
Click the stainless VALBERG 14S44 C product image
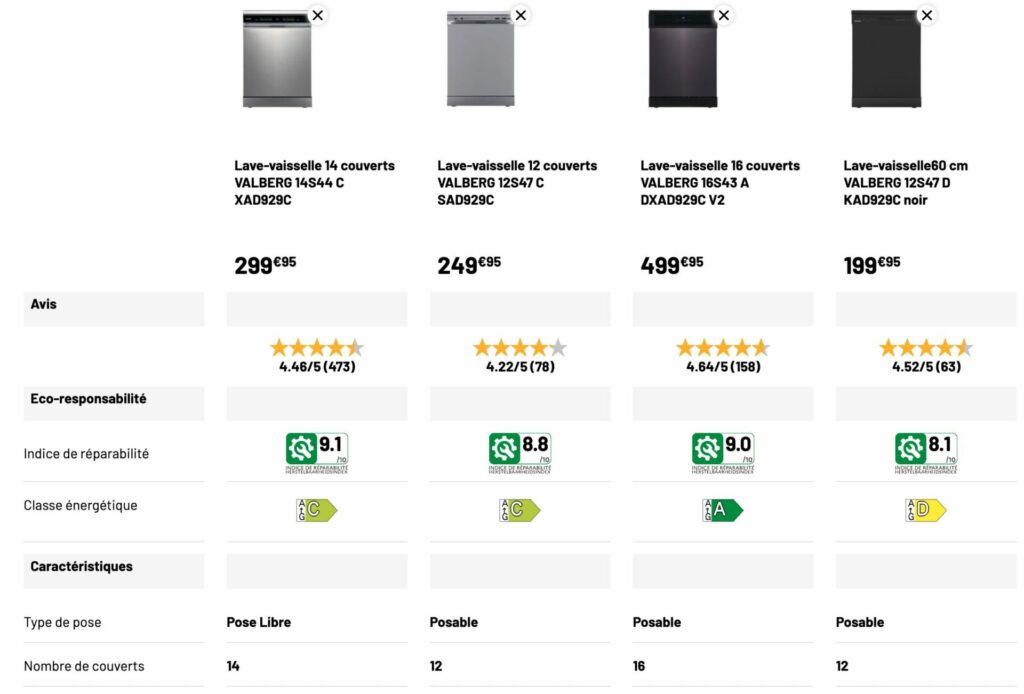[x=277, y=60]
